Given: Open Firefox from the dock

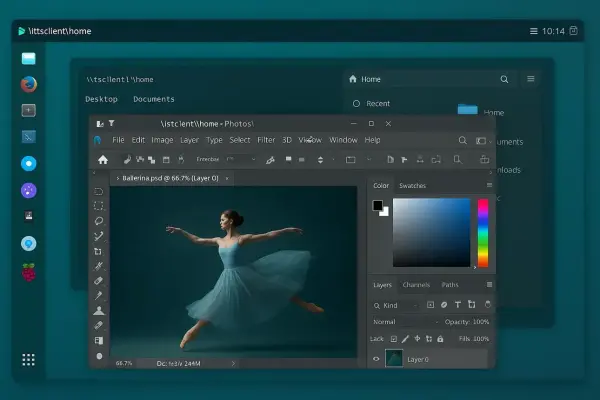Looking at the screenshot, I should 29,85.
